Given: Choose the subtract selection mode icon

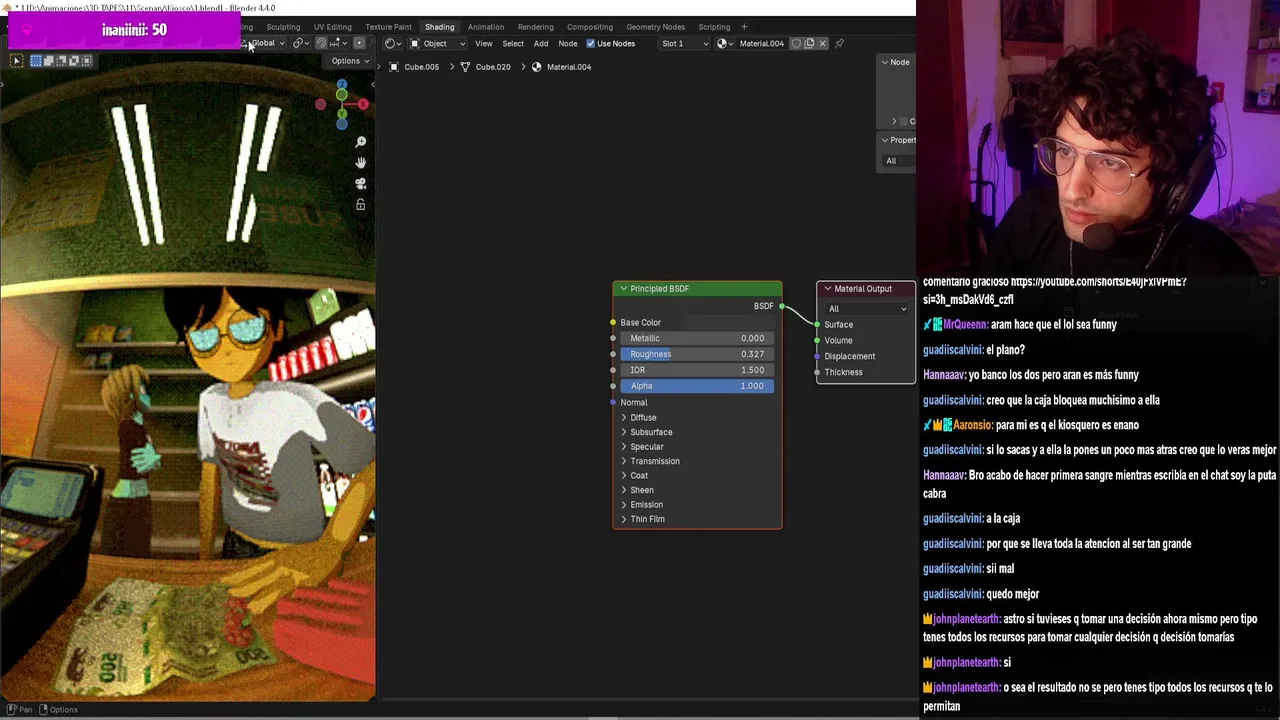Looking at the screenshot, I should pyautogui.click(x=61, y=61).
